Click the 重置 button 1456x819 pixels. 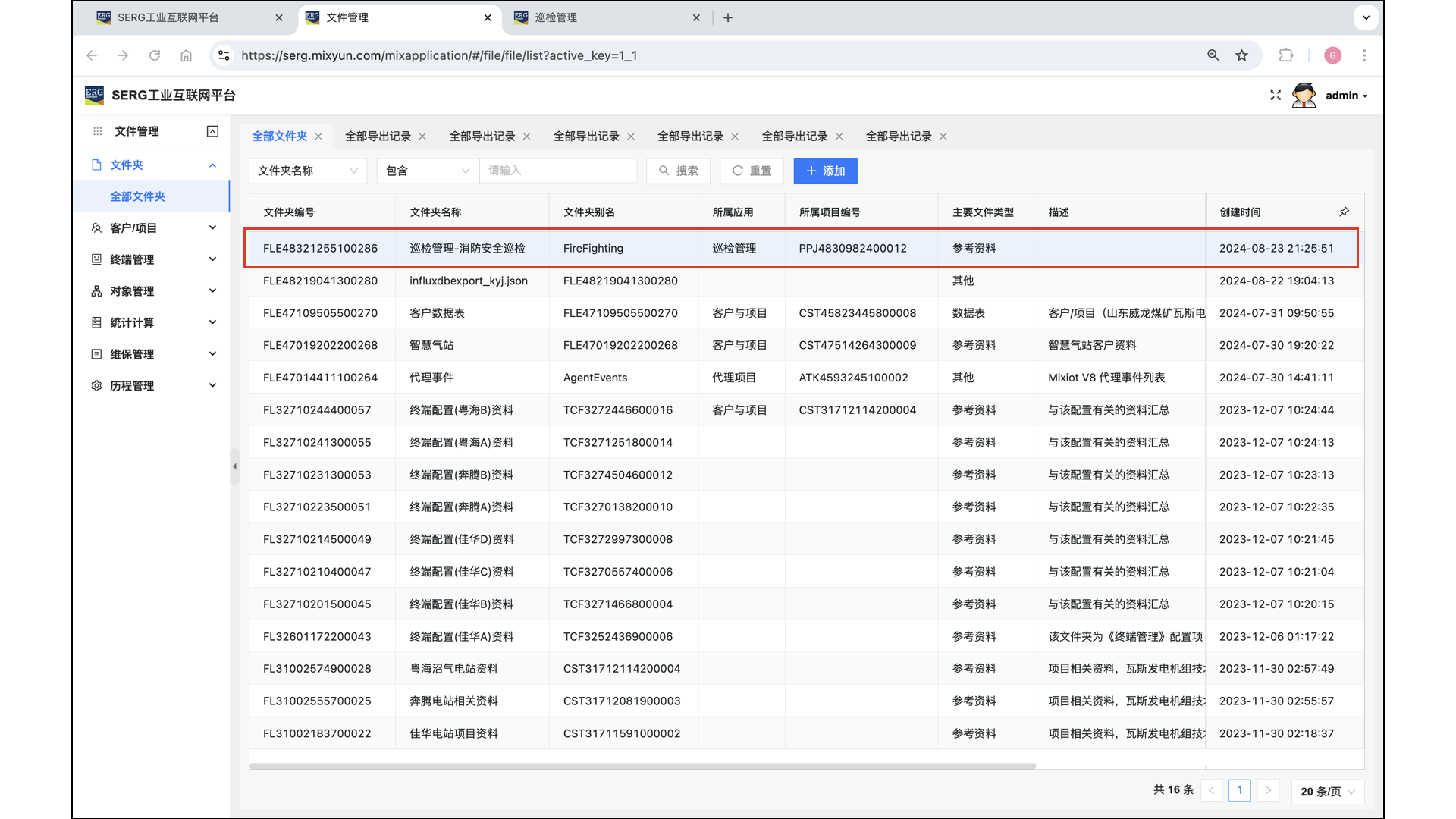[x=752, y=171]
